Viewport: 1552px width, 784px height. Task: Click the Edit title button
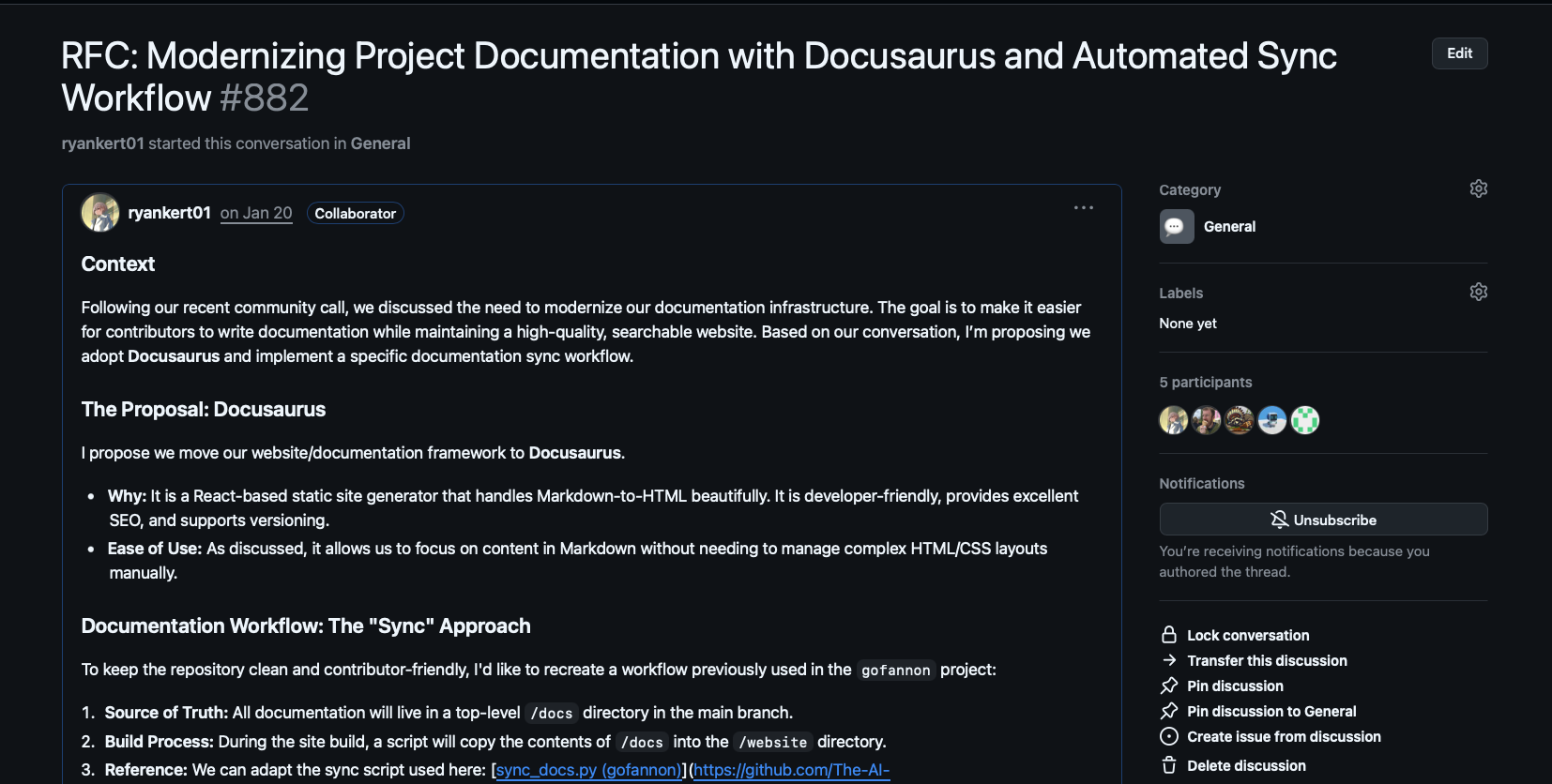[1459, 53]
